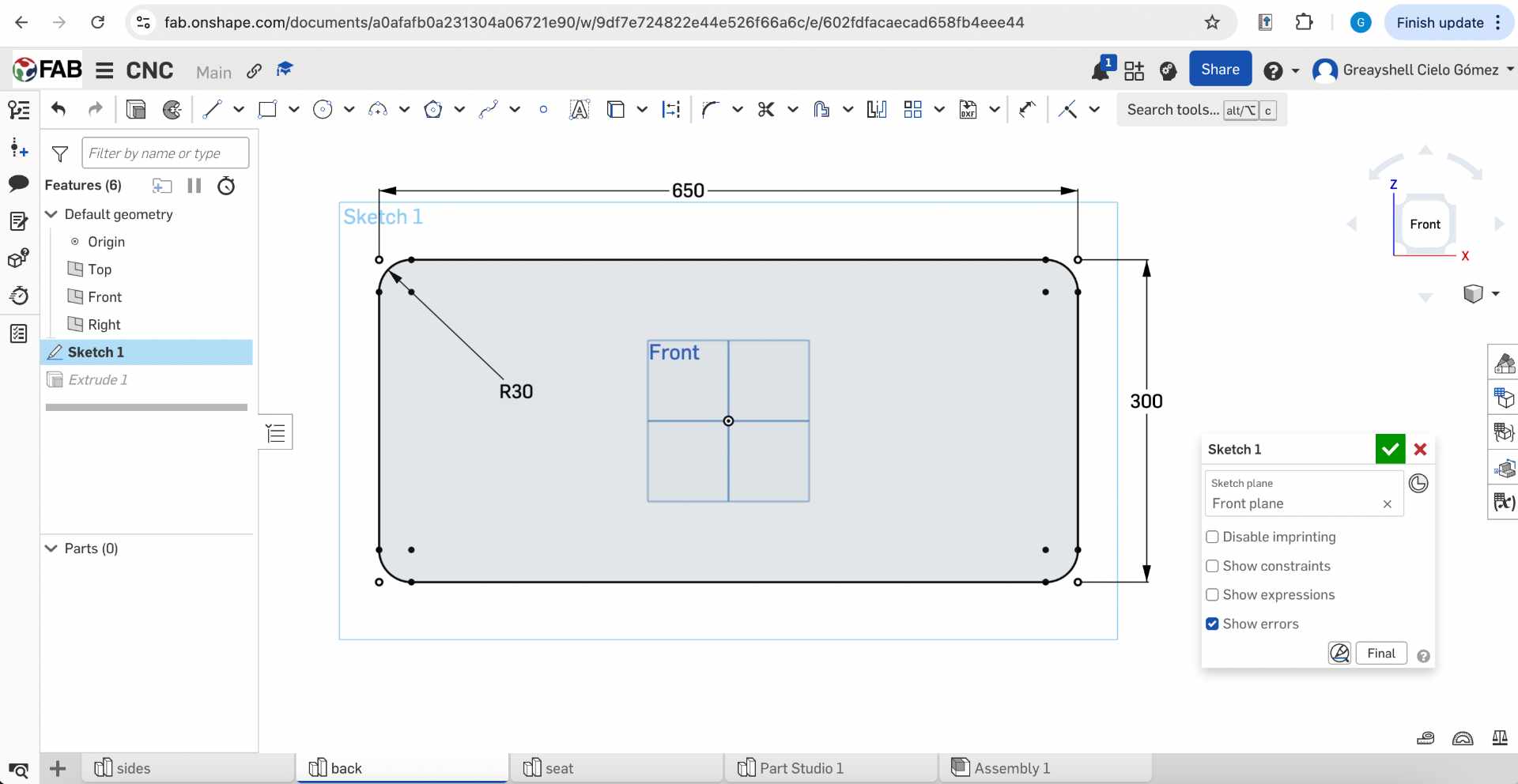The image size is (1518, 784).
Task: Select the Corner rectangle tool
Action: pyautogui.click(x=267, y=109)
